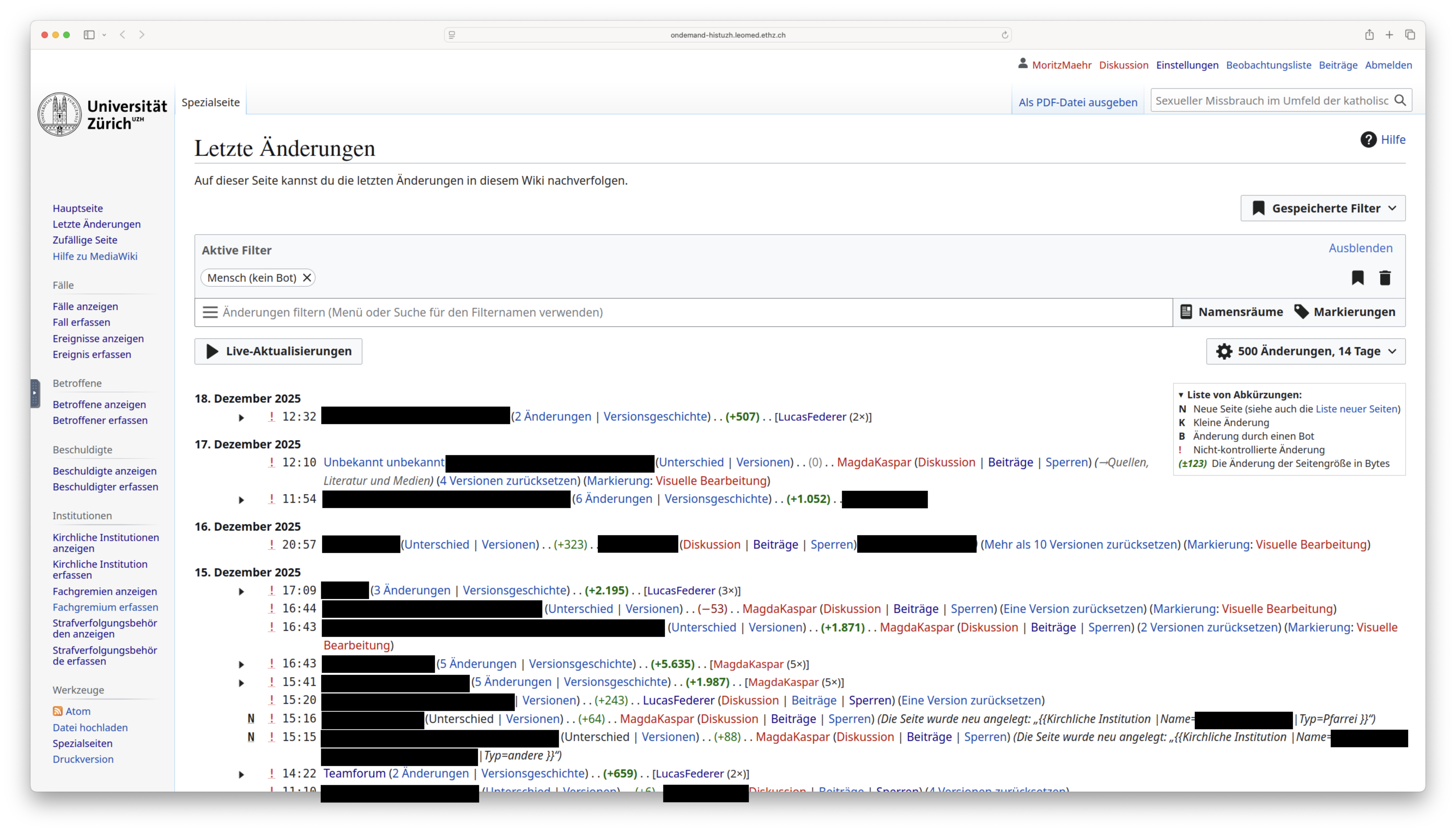The image size is (1456, 832).
Task: Click Als PDF-Datei ausgeben
Action: 1078,102
